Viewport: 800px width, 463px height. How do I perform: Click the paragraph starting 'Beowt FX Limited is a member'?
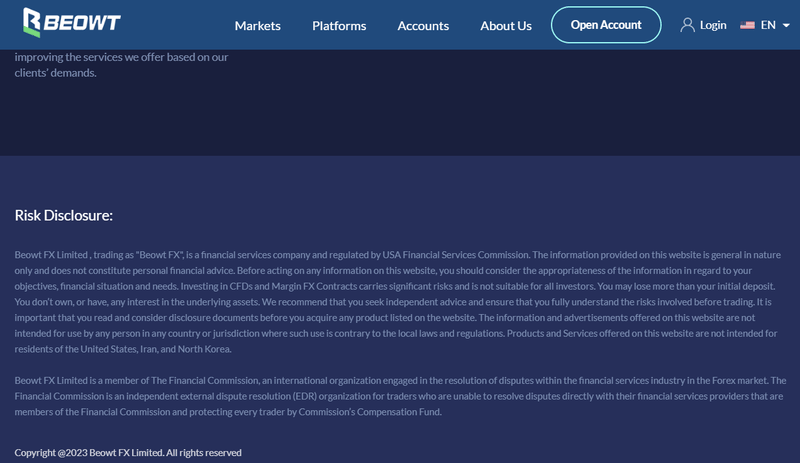[x=401, y=396]
